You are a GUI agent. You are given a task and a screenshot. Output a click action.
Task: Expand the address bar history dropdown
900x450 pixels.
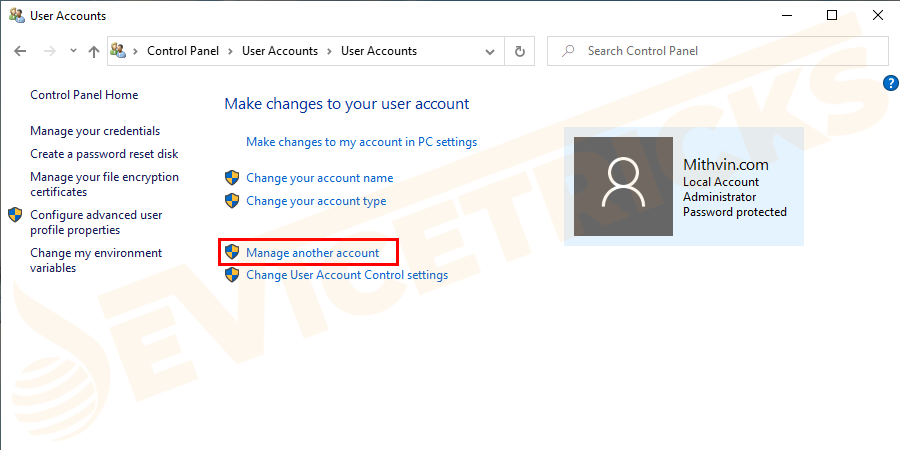(x=490, y=52)
